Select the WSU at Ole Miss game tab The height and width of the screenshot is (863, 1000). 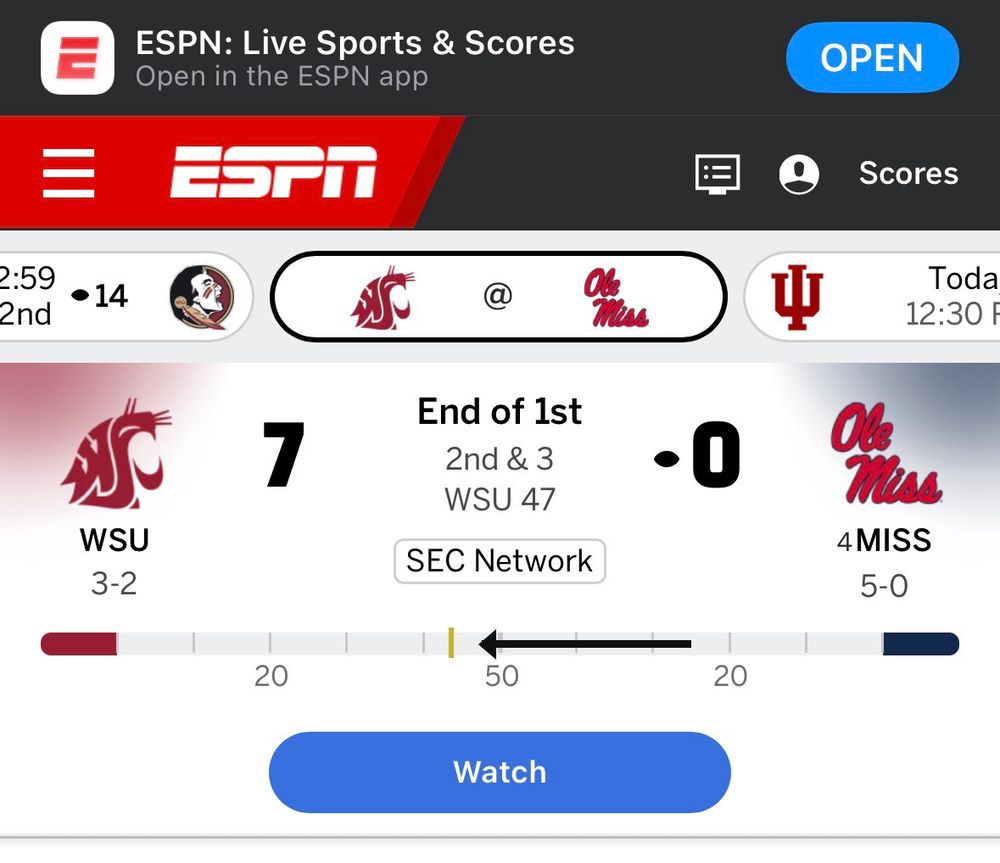point(498,297)
